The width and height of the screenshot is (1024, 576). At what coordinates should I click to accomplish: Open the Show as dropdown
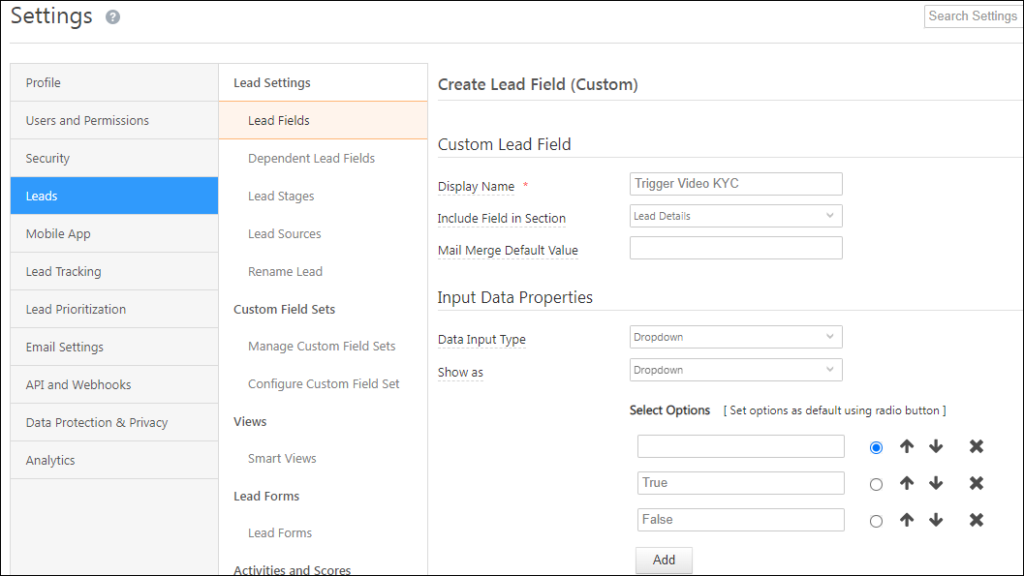point(735,370)
